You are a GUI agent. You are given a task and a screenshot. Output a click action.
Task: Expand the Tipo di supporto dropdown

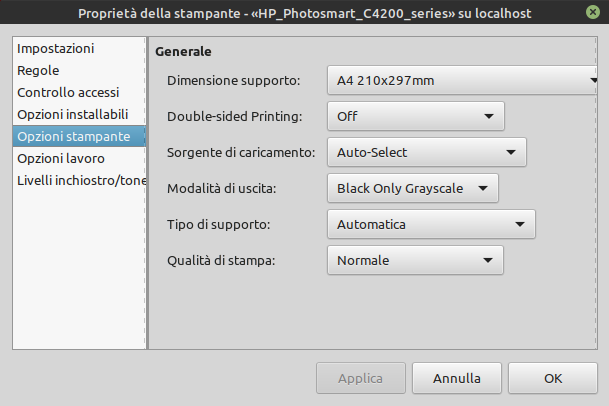pyautogui.click(x=431, y=224)
